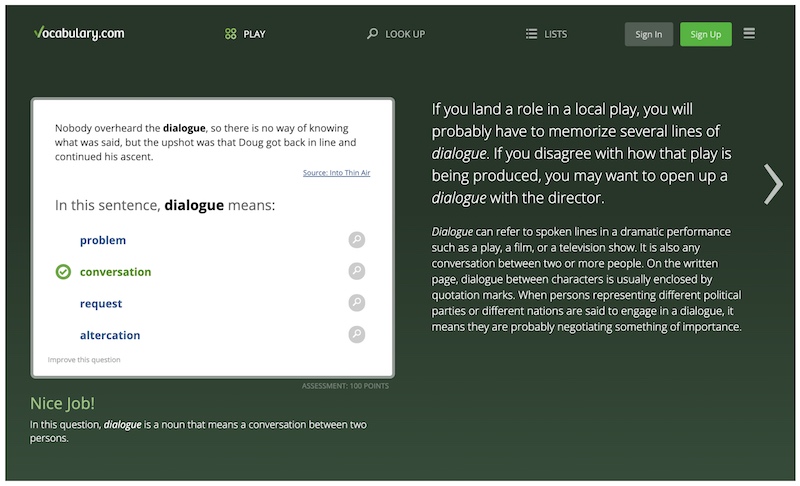The height and width of the screenshot is (486, 800).
Task: Click the Vocabulary.com logo
Action: click(78, 33)
